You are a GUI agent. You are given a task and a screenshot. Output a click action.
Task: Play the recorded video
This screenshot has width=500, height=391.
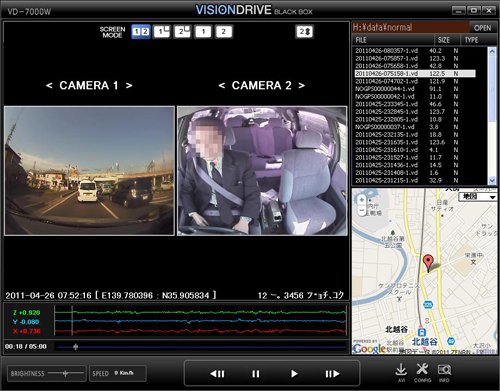pyautogui.click(x=294, y=374)
